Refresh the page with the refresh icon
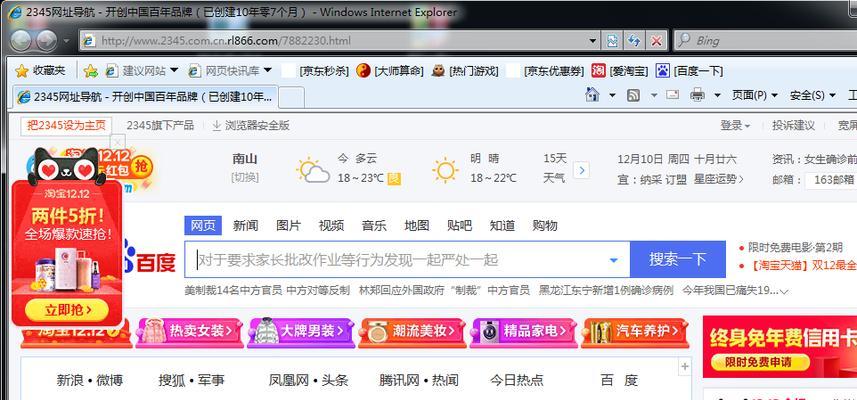 [x=634, y=40]
